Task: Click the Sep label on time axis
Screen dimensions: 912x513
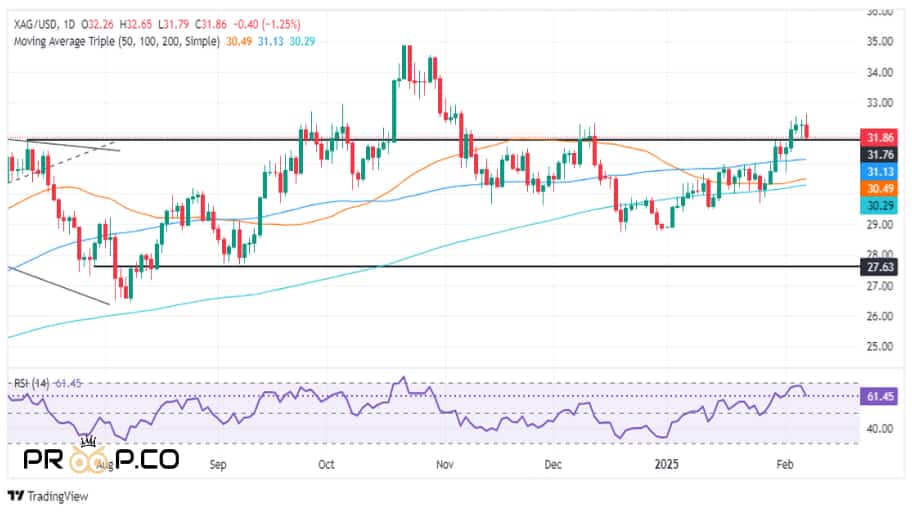Action: (x=218, y=464)
